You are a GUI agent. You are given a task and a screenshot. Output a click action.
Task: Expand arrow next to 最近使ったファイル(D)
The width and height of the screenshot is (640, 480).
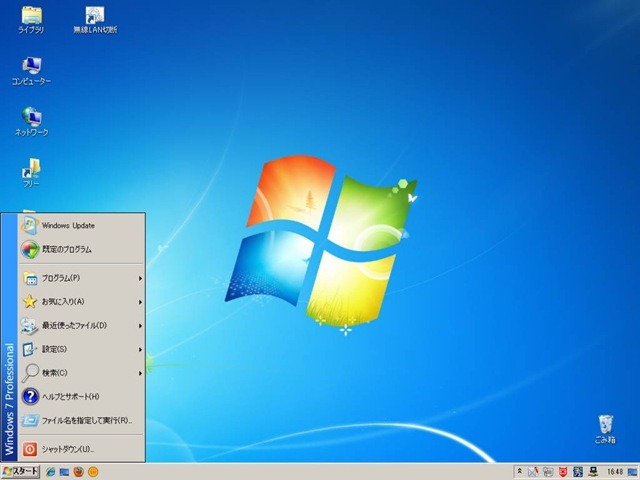(140, 326)
